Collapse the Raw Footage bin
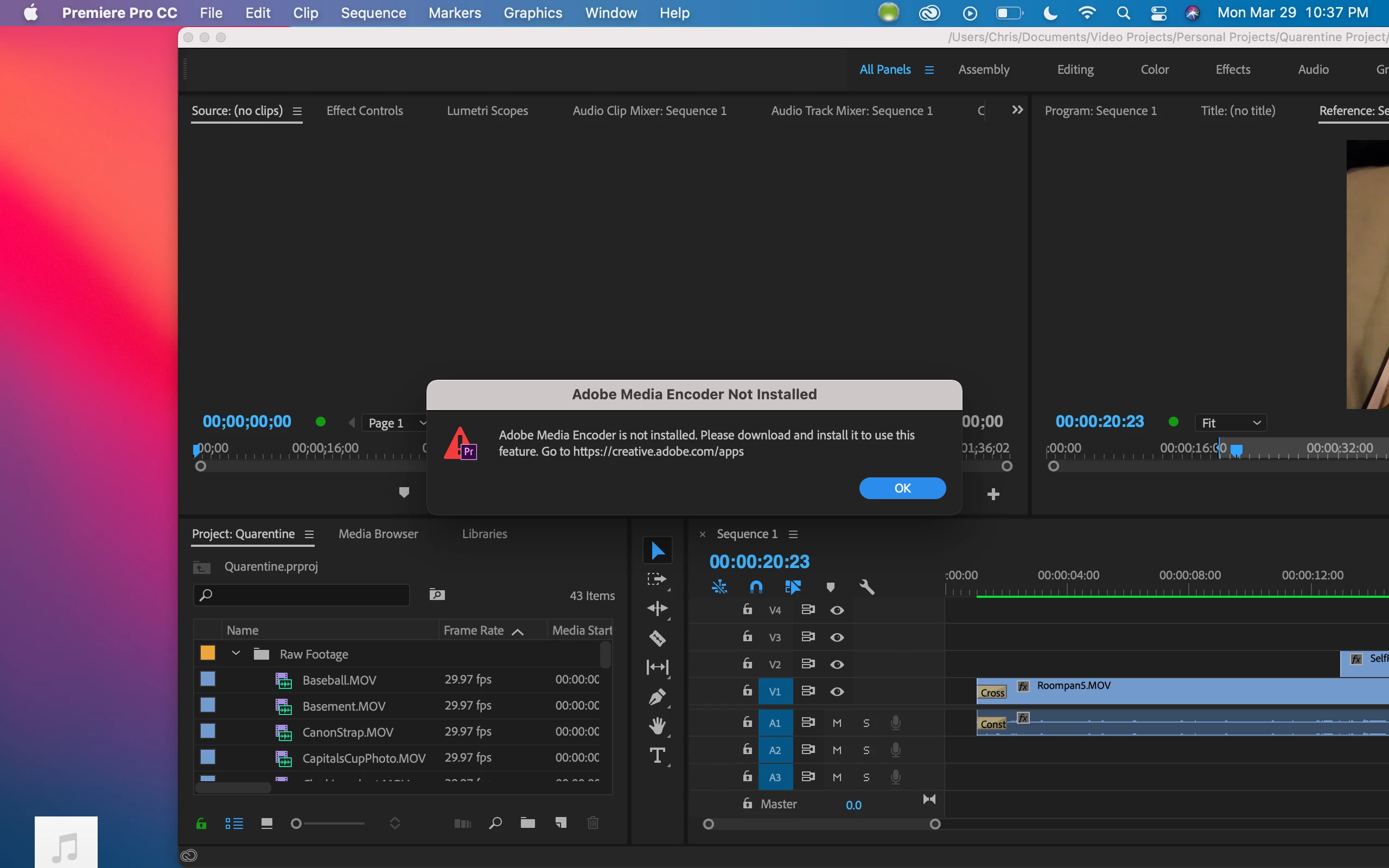Viewport: 1389px width, 868px height. pos(236,653)
